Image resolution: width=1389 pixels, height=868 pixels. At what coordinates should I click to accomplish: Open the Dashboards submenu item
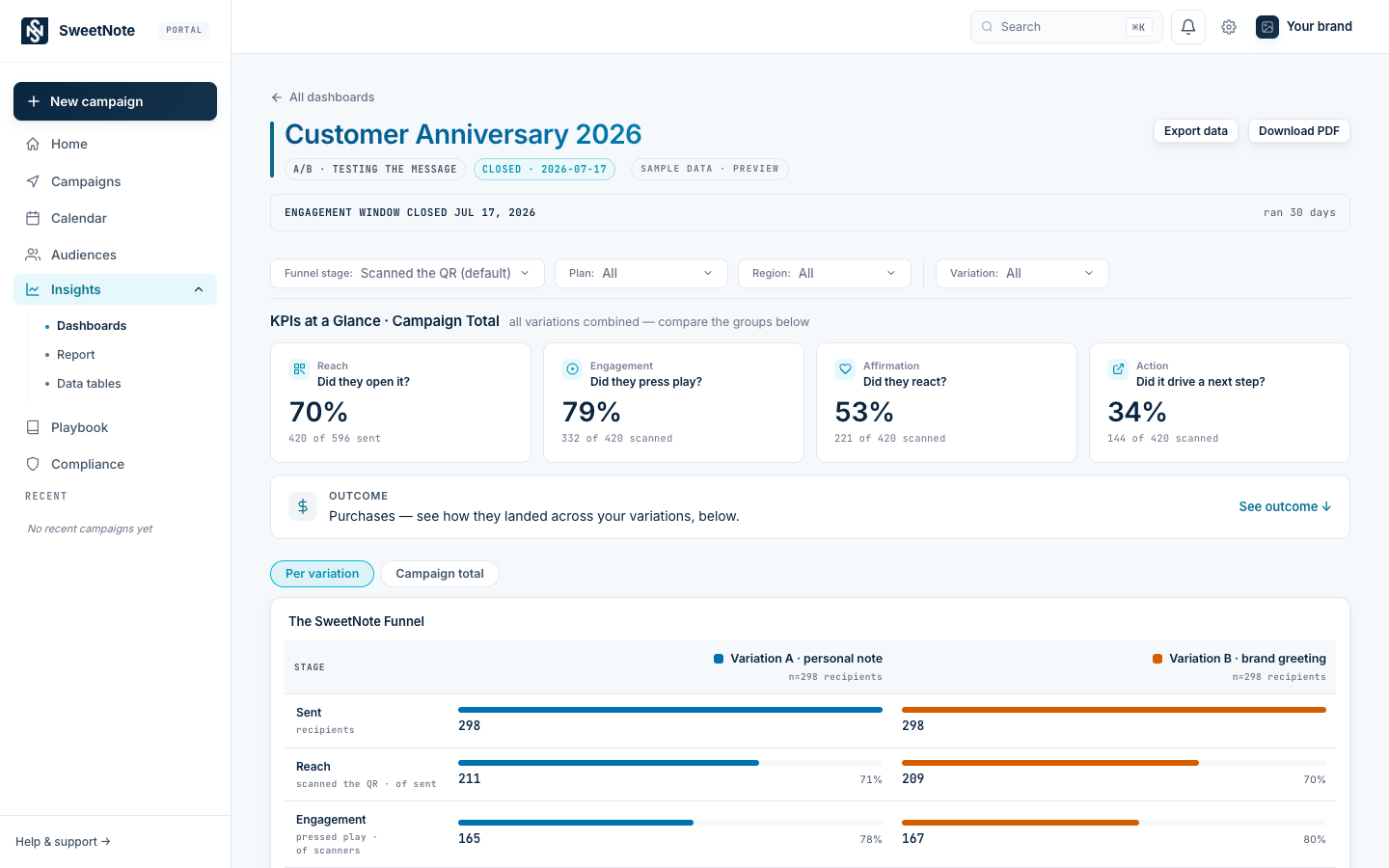coord(92,326)
